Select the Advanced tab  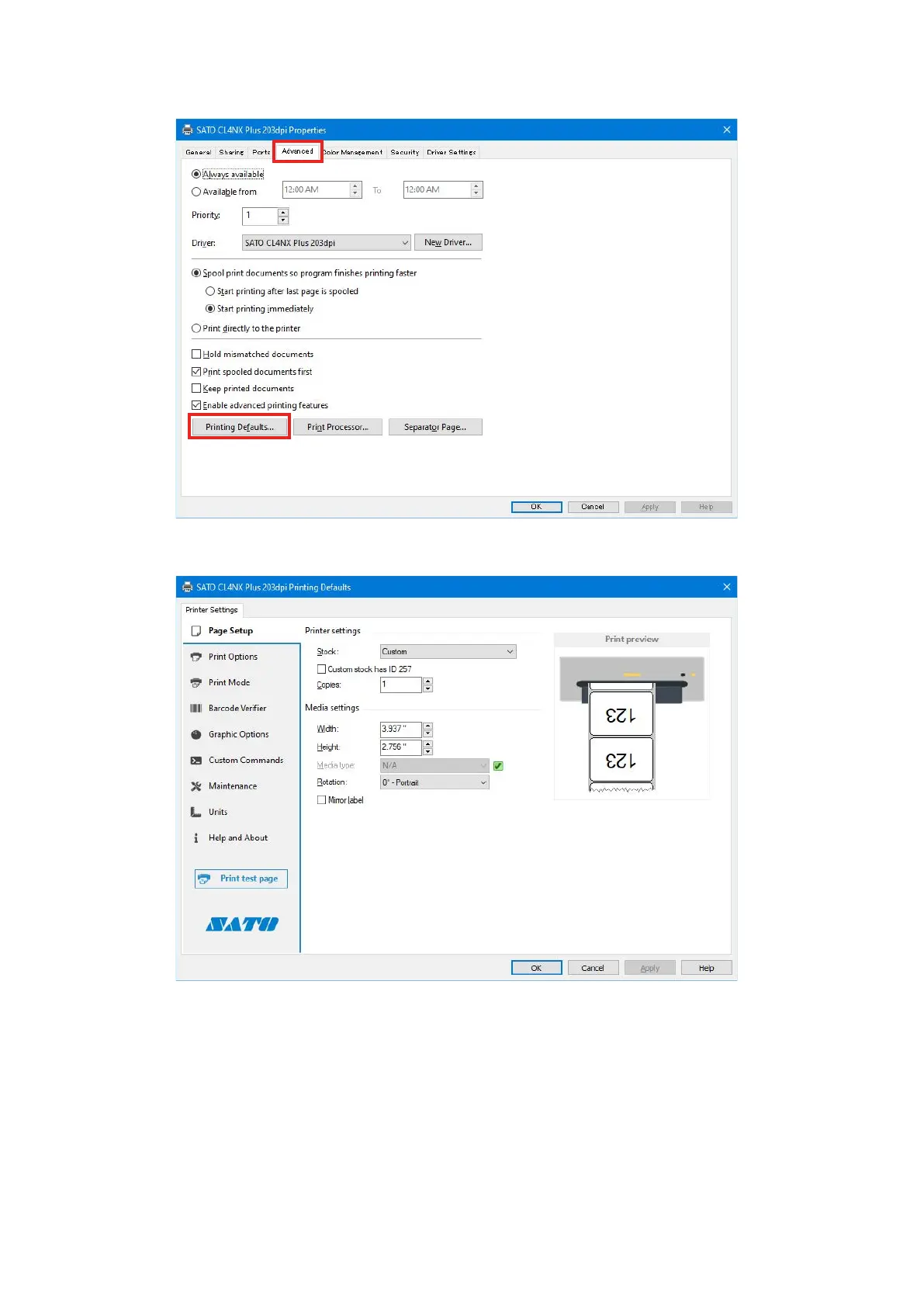pos(298,151)
